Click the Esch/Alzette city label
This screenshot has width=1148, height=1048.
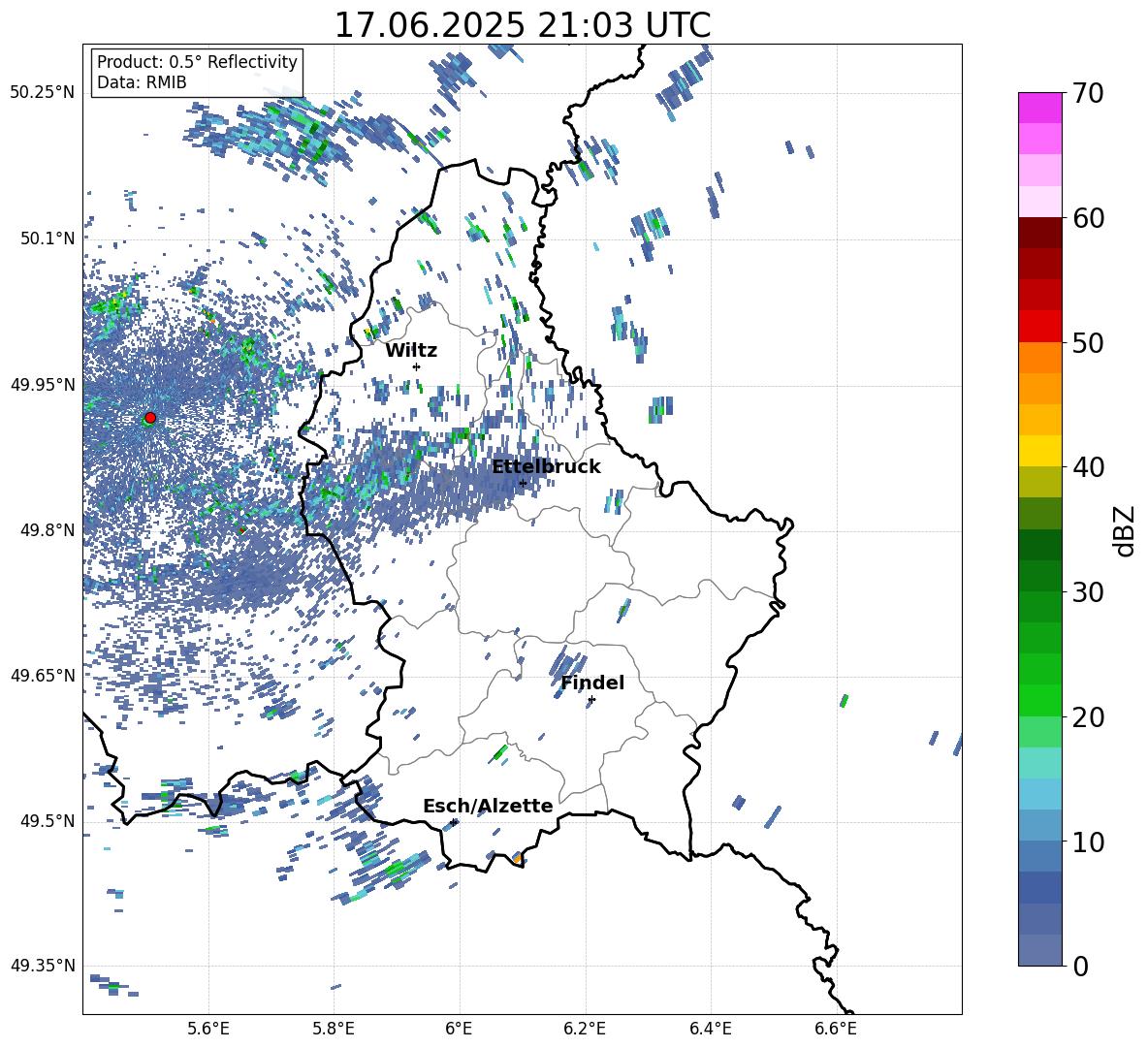(x=488, y=807)
